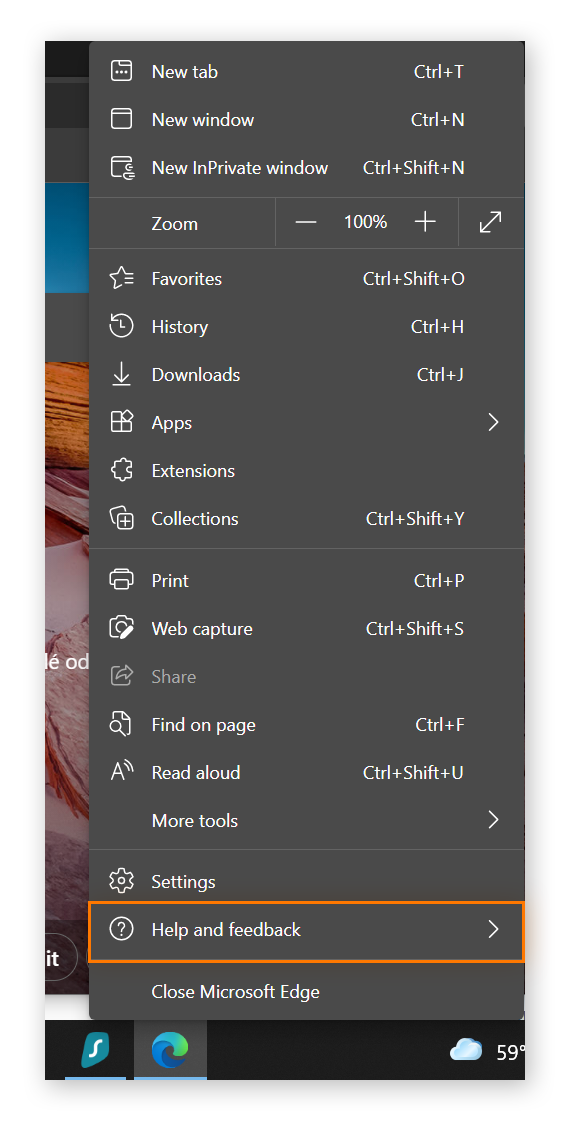Click the Read aloud icon
Screen dimensions: 571x1128
point(121,772)
